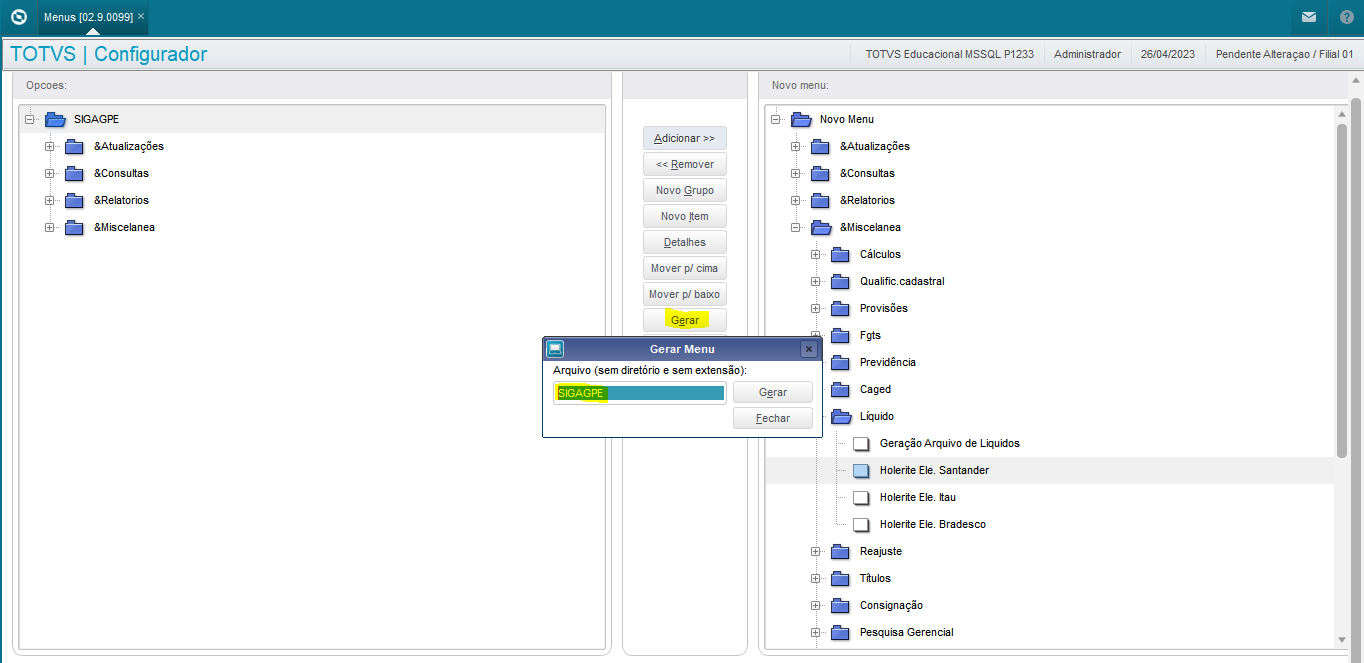Click the Arquivo file name input field
This screenshot has width=1364, height=663.
(640, 393)
